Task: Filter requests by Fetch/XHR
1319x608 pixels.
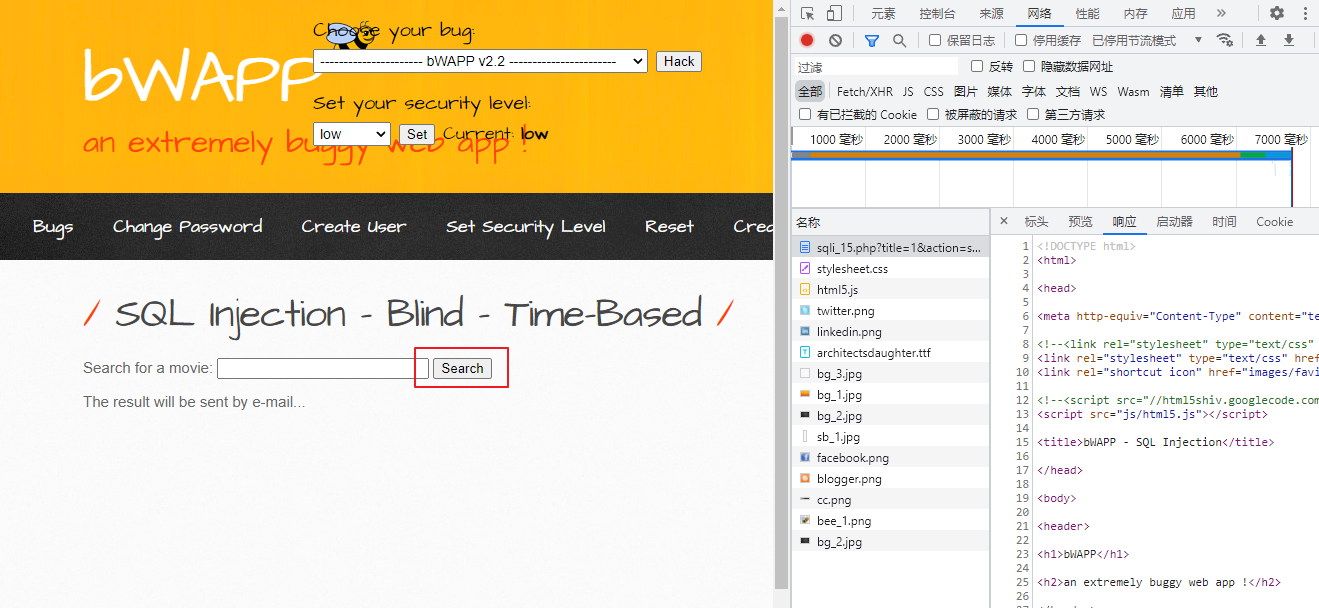Action: [865, 91]
